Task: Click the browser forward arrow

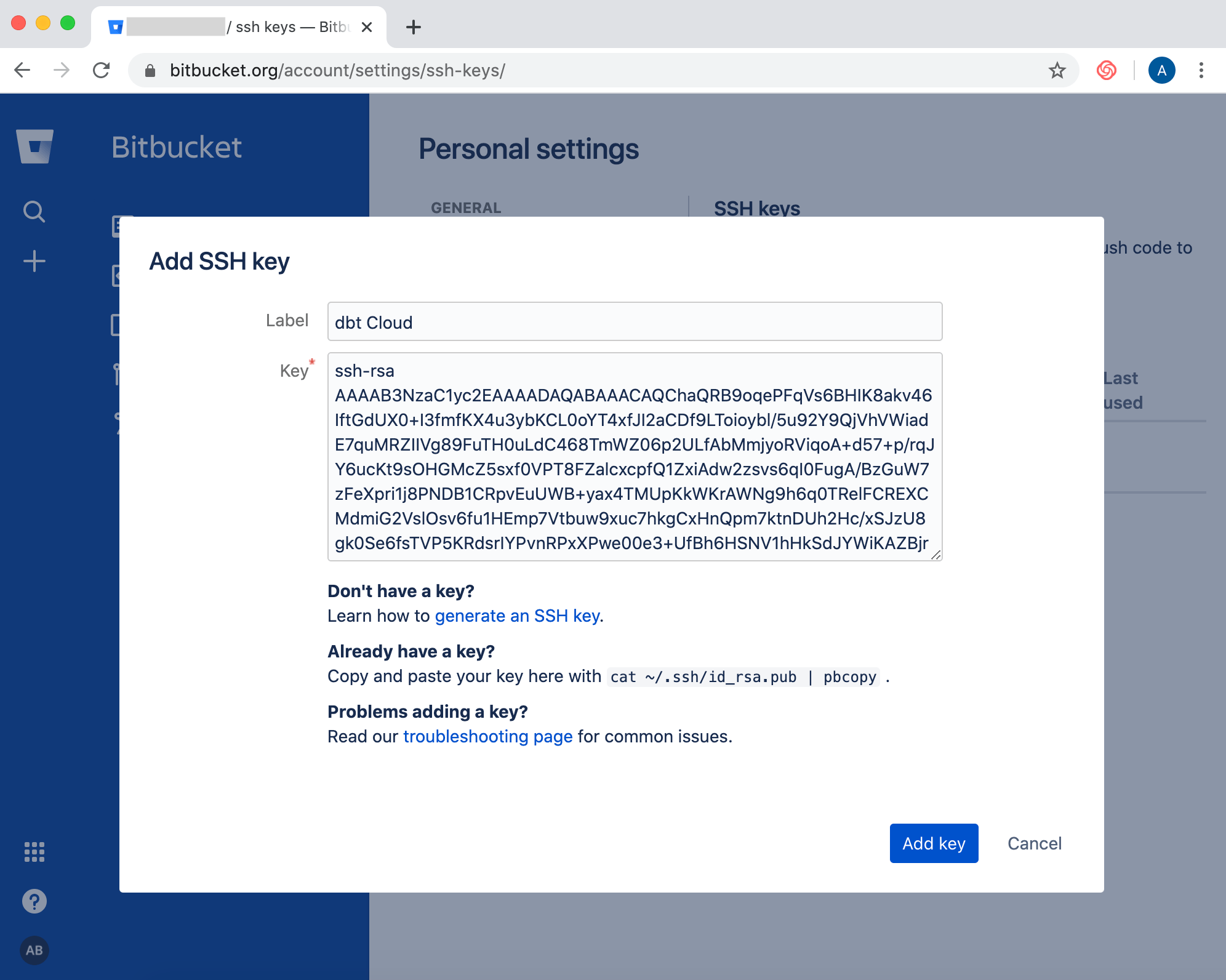Action: (x=62, y=70)
